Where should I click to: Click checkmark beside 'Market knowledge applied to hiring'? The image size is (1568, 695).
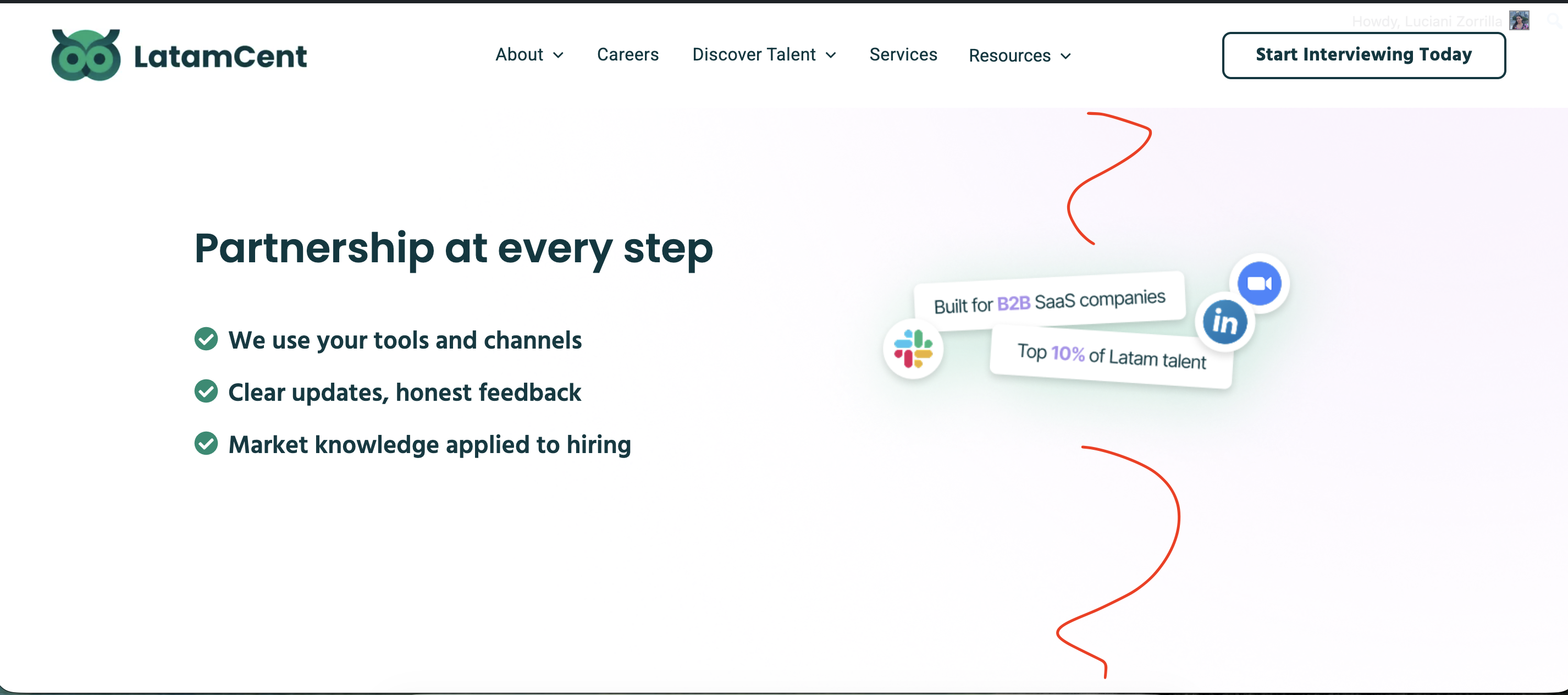click(x=206, y=444)
